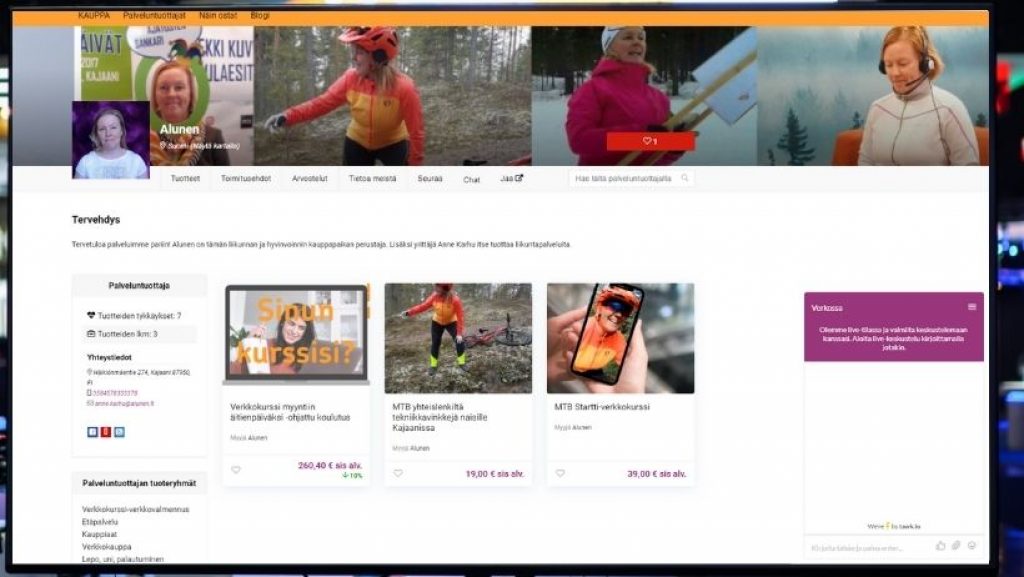Open the Blogi menu item

(x=261, y=15)
